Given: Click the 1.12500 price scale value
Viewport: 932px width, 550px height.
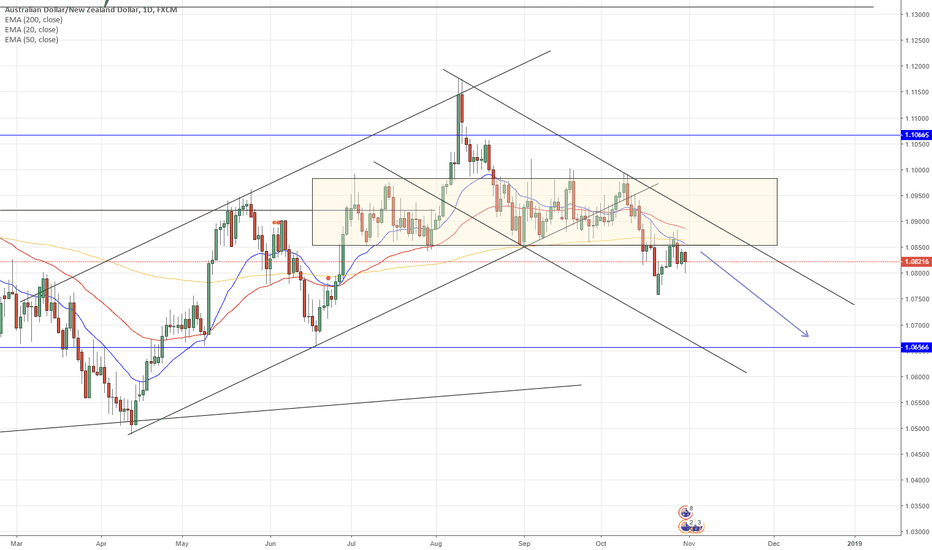Looking at the screenshot, I should click(918, 41).
